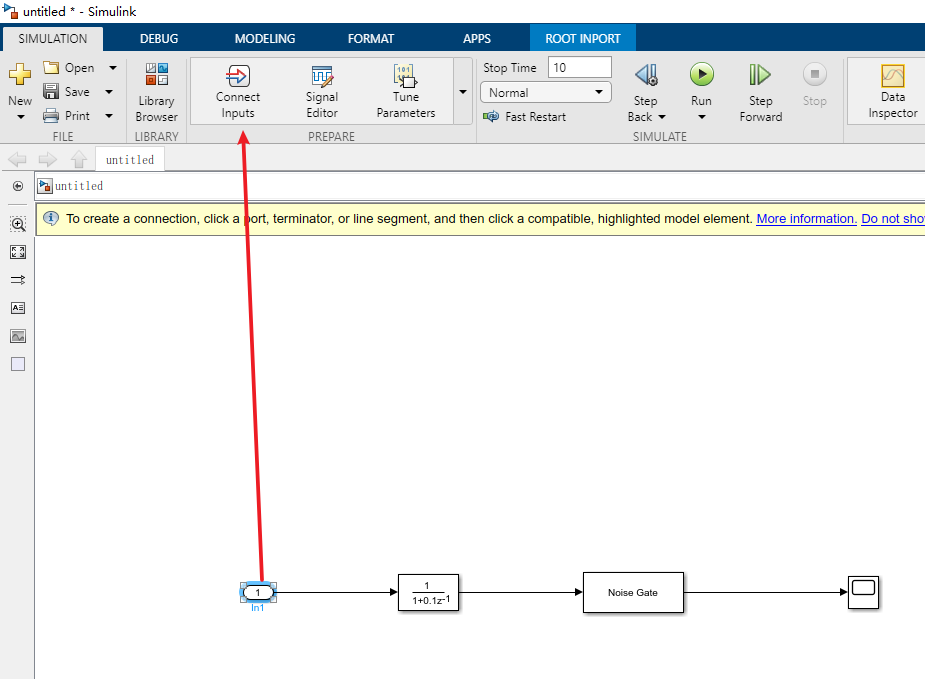Viewport: 925px width, 679px height.
Task: Select the In1 inport block
Action: pos(258,592)
